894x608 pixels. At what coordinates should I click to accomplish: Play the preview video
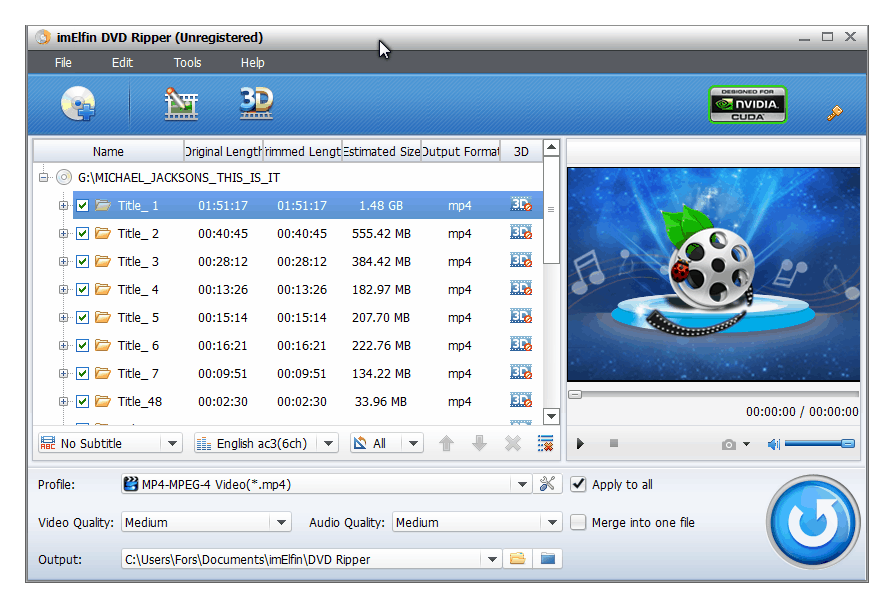[580, 444]
